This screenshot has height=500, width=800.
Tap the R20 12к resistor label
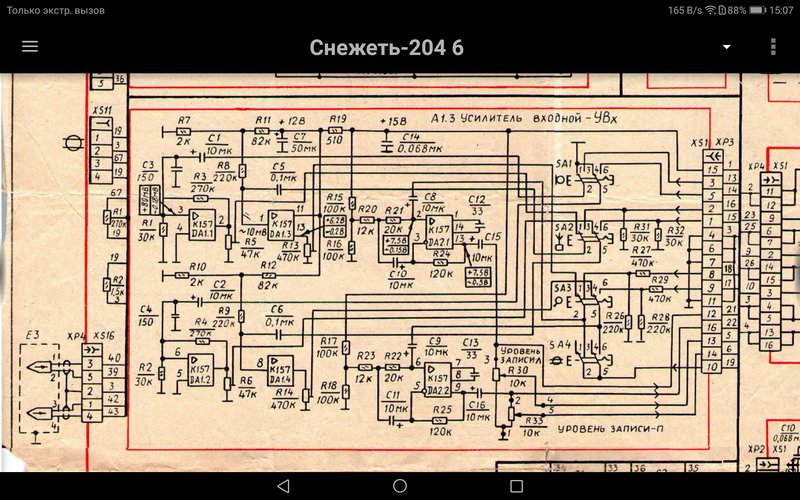(366, 219)
